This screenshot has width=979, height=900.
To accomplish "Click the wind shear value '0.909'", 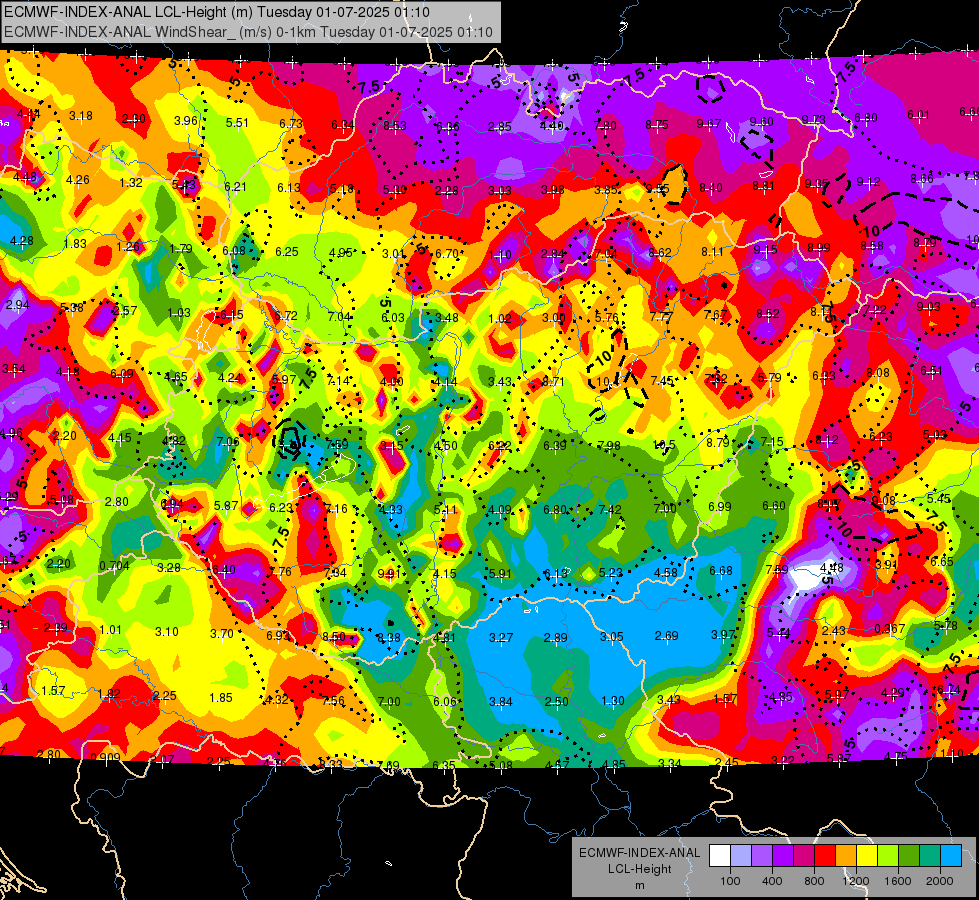I will (105, 758).
